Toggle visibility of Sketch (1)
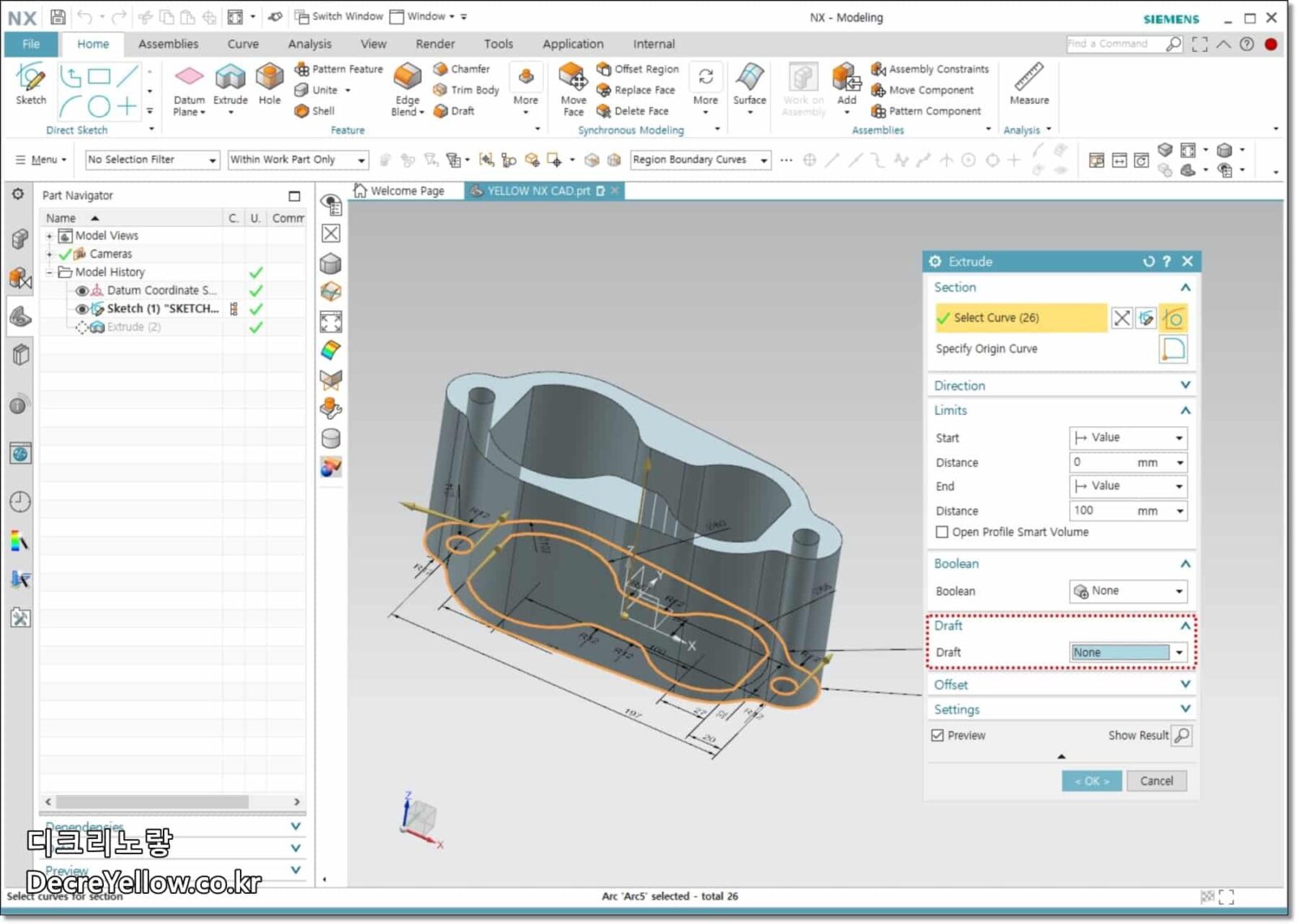Viewport: 1297px width, 924px height. (x=81, y=310)
